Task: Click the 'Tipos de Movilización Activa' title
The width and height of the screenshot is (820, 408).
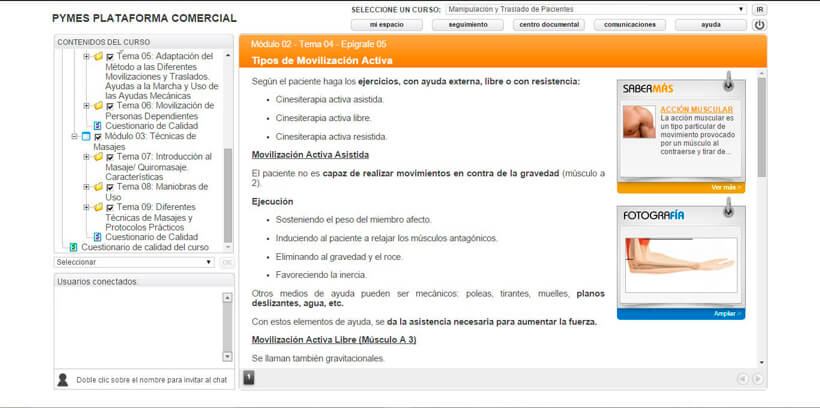Action: (322, 61)
